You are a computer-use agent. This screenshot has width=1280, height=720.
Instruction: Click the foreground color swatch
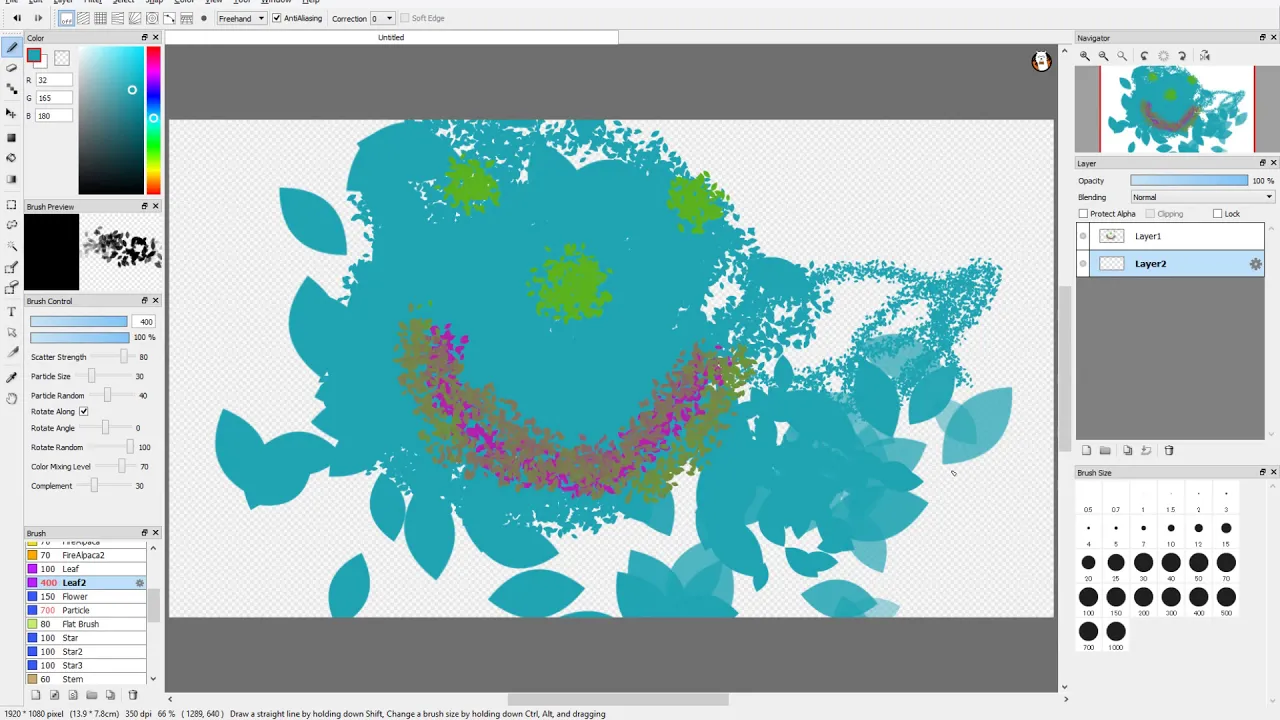34,55
